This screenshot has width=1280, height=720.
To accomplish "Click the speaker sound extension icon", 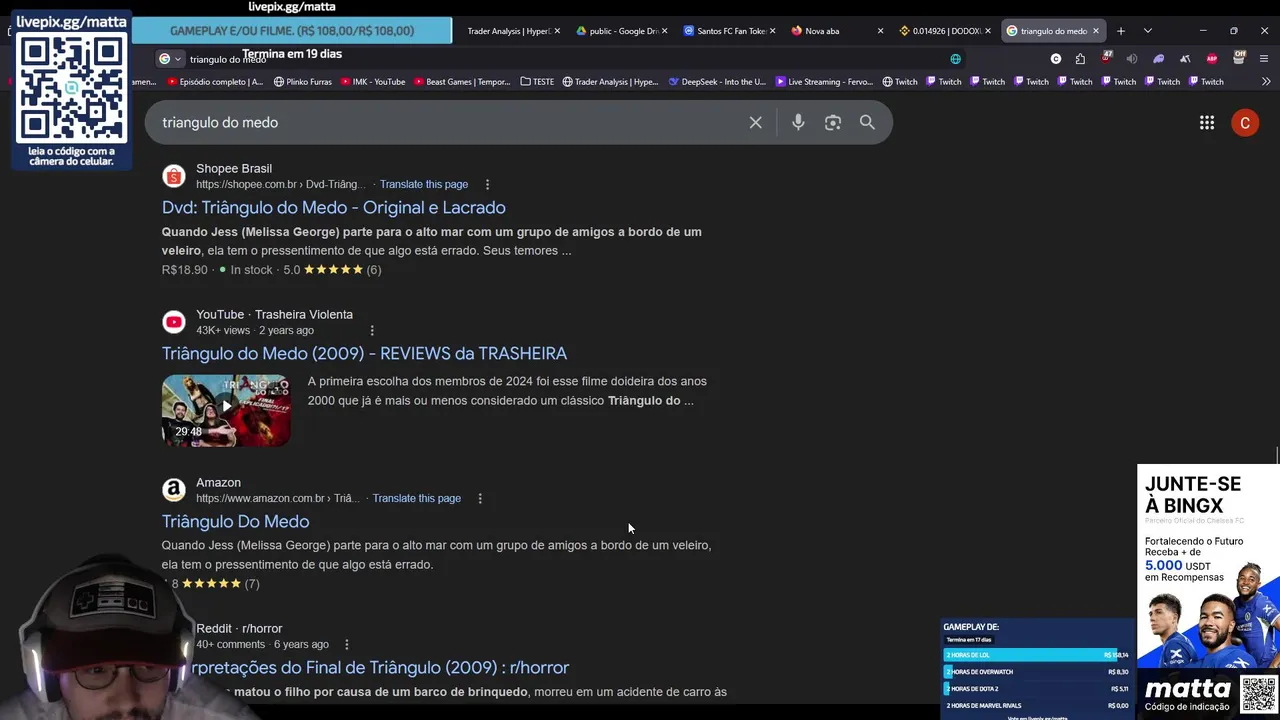I will pos(1132,59).
